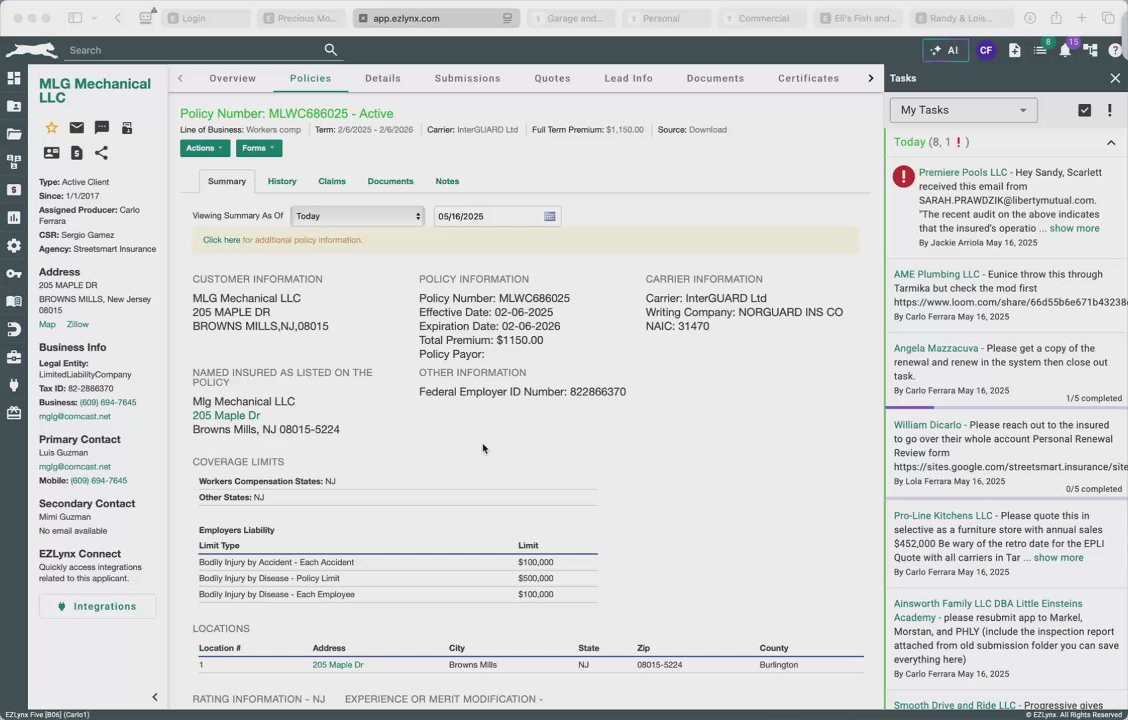Open the Quotes tab

coord(552,78)
